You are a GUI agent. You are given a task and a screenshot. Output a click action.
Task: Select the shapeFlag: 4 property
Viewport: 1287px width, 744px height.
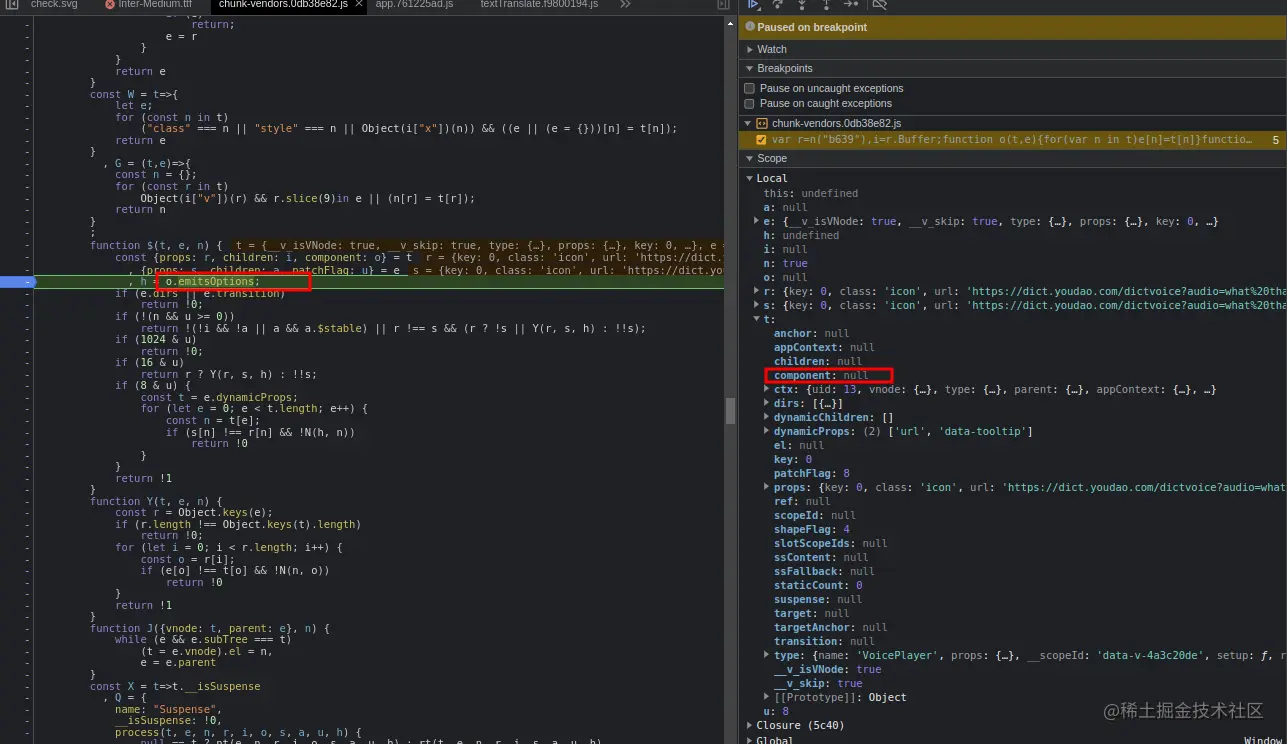point(811,529)
